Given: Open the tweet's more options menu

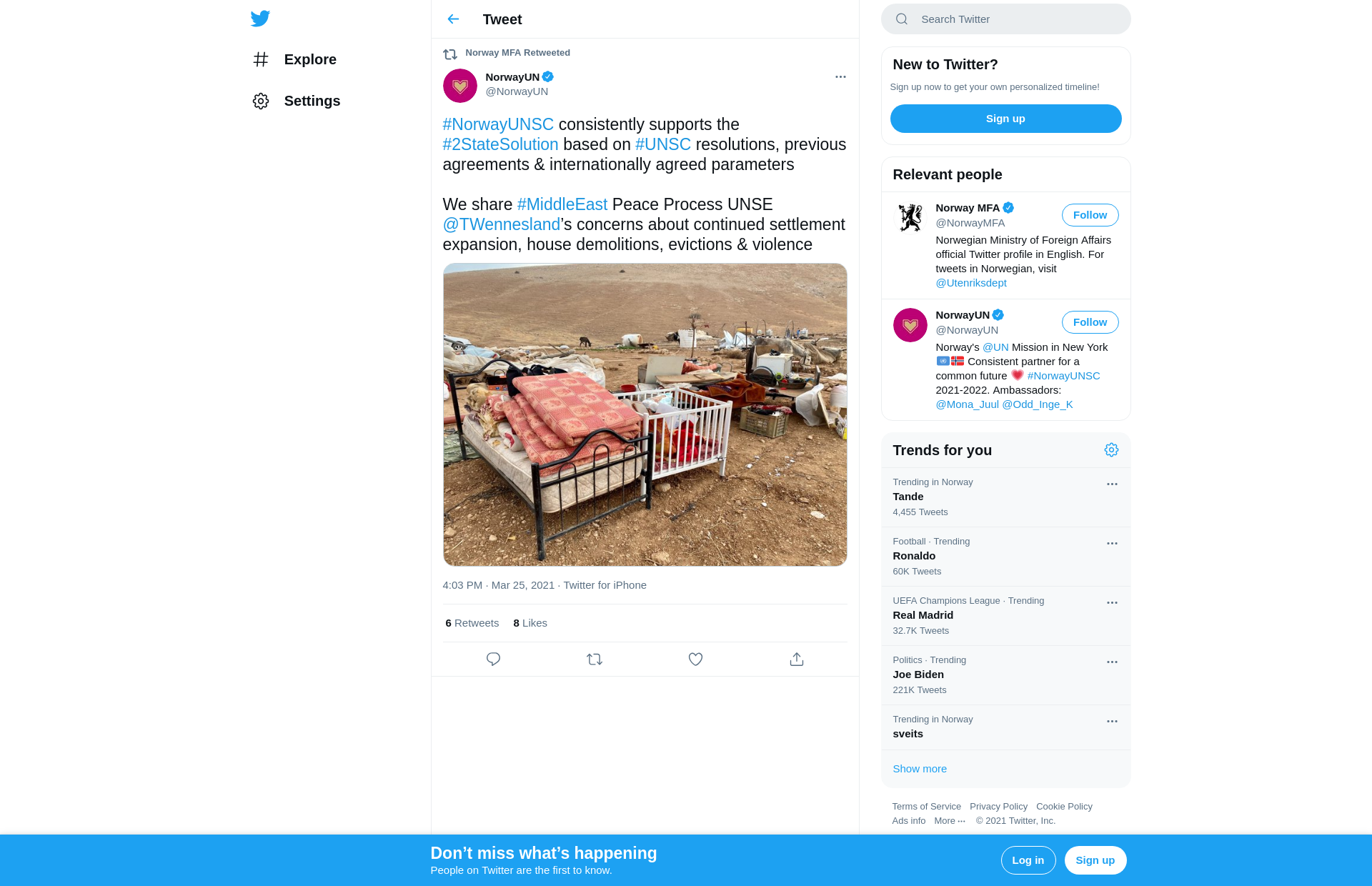Looking at the screenshot, I should [x=840, y=77].
